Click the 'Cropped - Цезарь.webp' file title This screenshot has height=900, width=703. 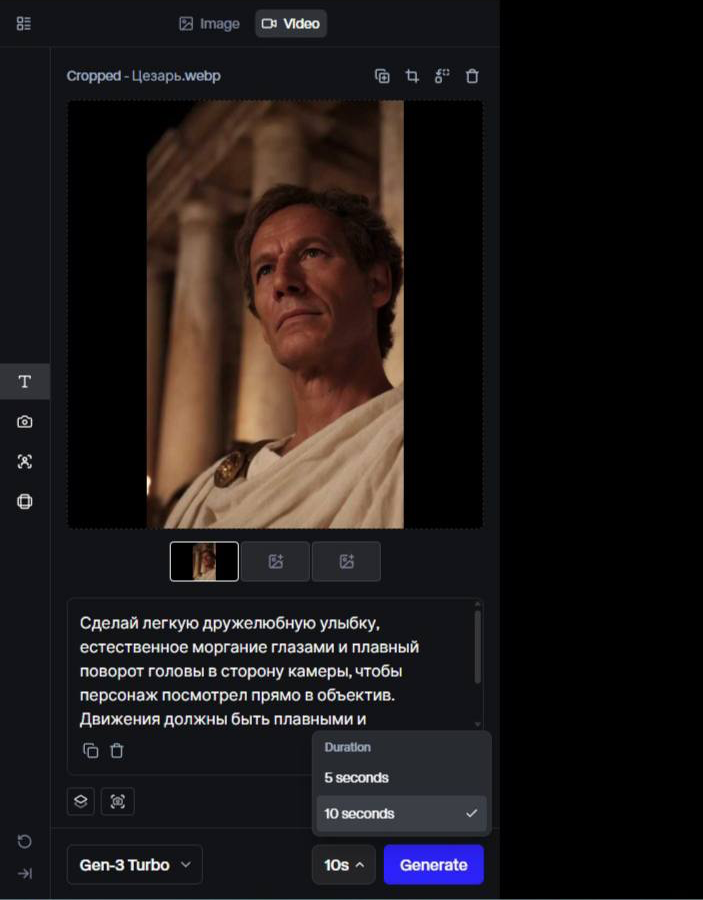(x=143, y=76)
